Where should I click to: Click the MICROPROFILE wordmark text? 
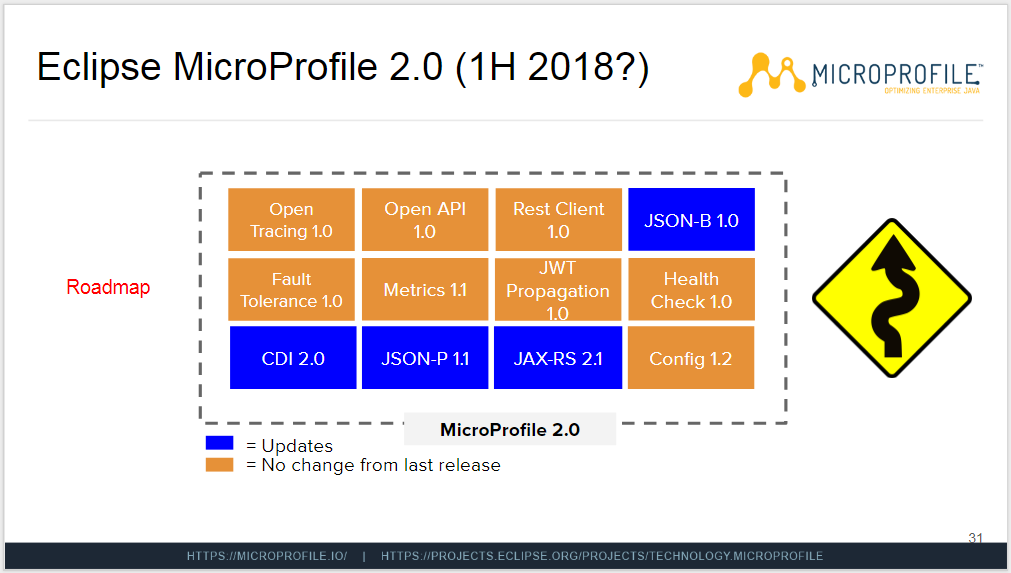[897, 75]
